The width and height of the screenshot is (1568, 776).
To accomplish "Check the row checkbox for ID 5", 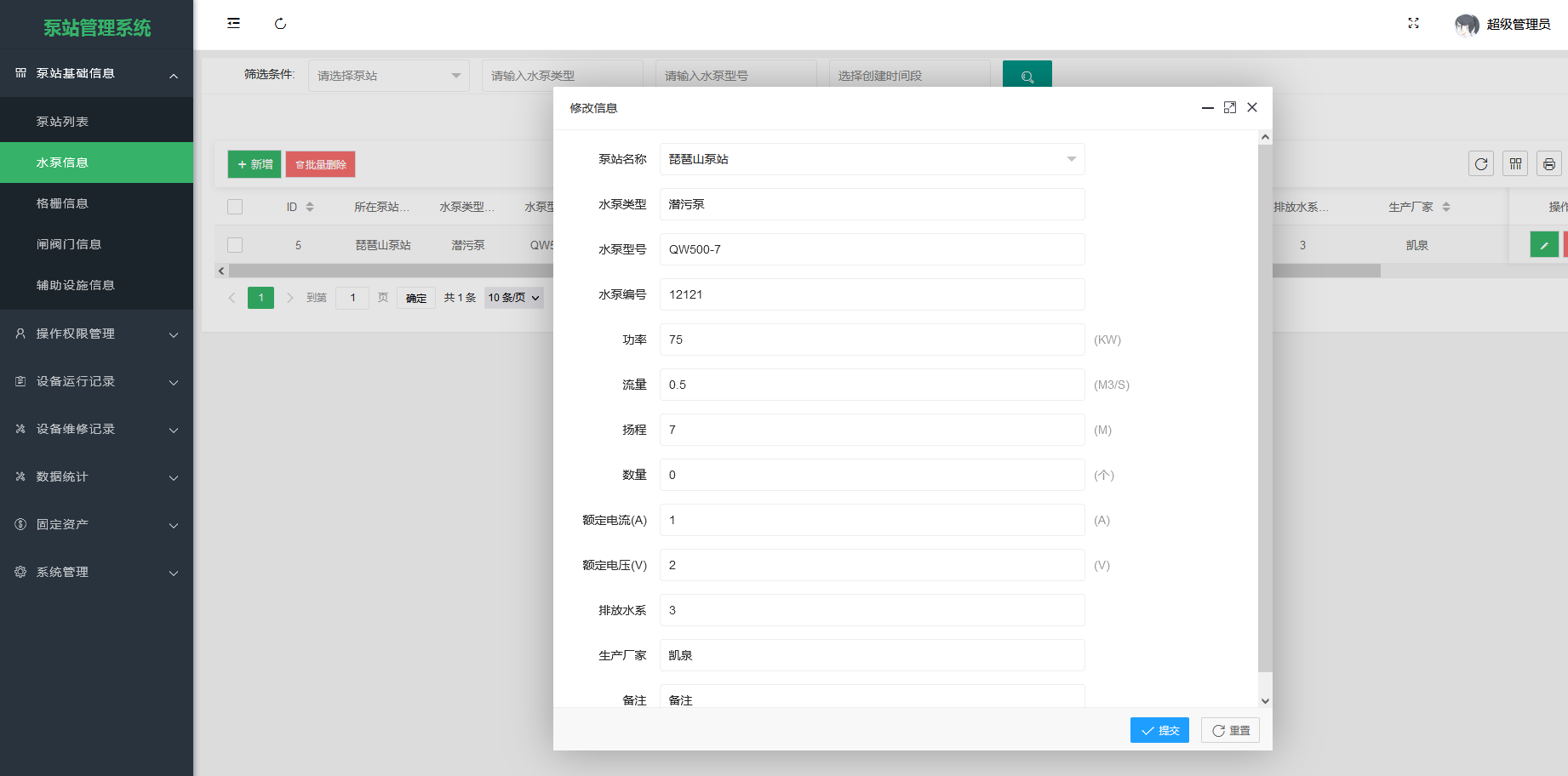I will 235,245.
